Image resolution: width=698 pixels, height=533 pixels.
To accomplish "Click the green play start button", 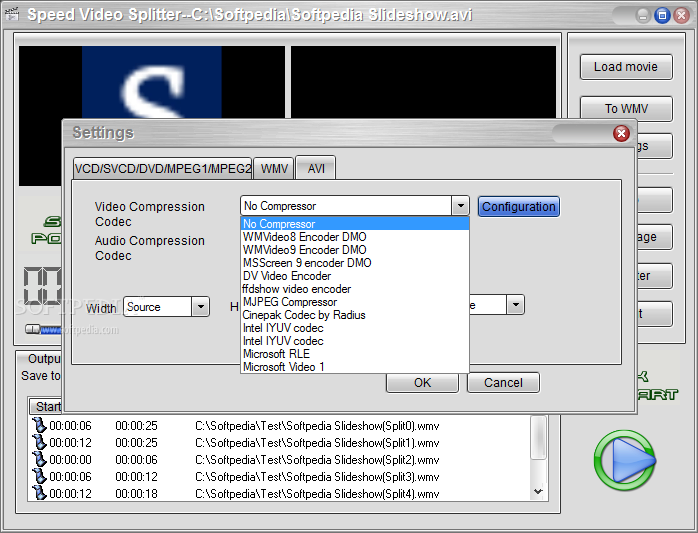I will [625, 460].
